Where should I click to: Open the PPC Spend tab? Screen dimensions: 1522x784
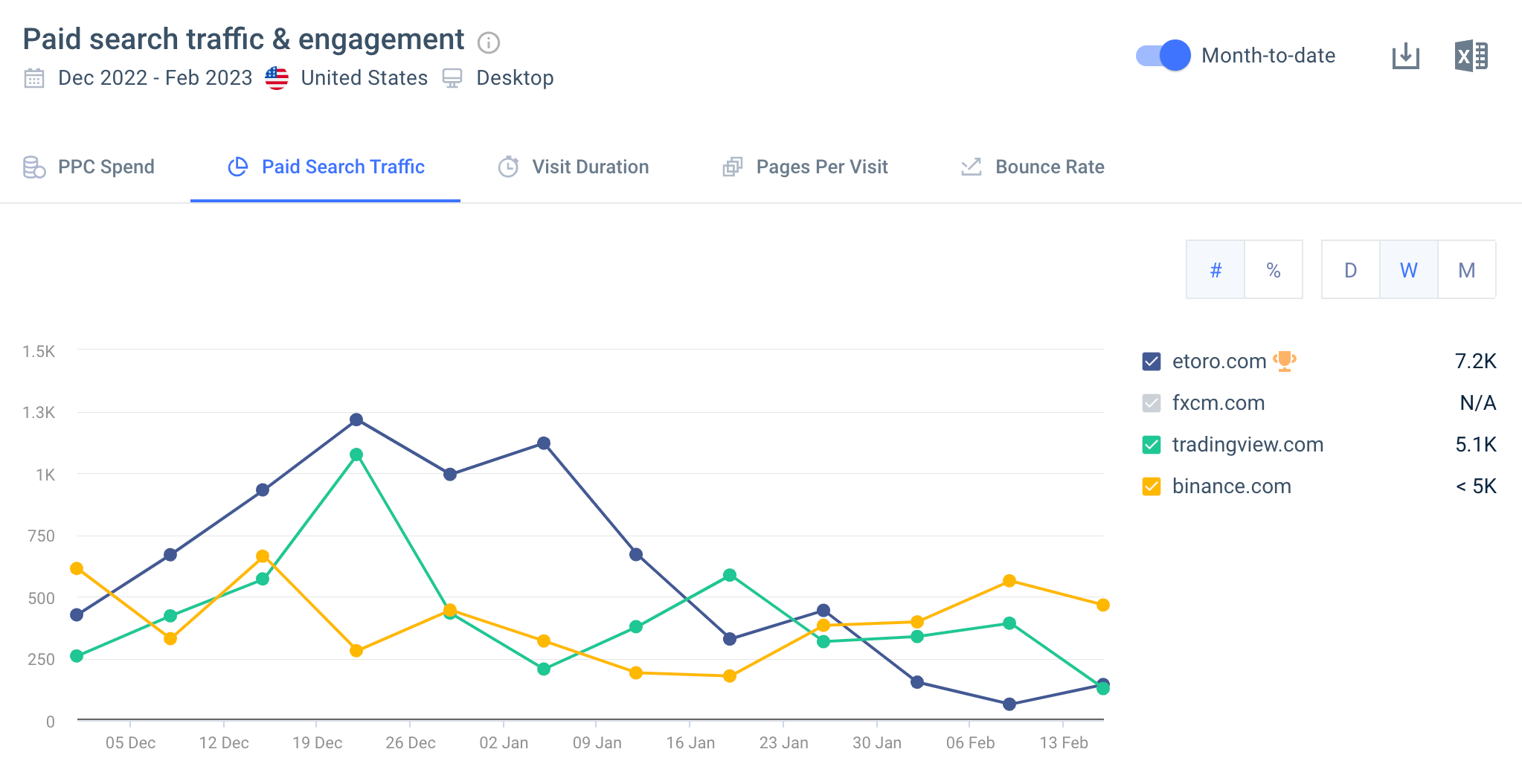(x=106, y=167)
